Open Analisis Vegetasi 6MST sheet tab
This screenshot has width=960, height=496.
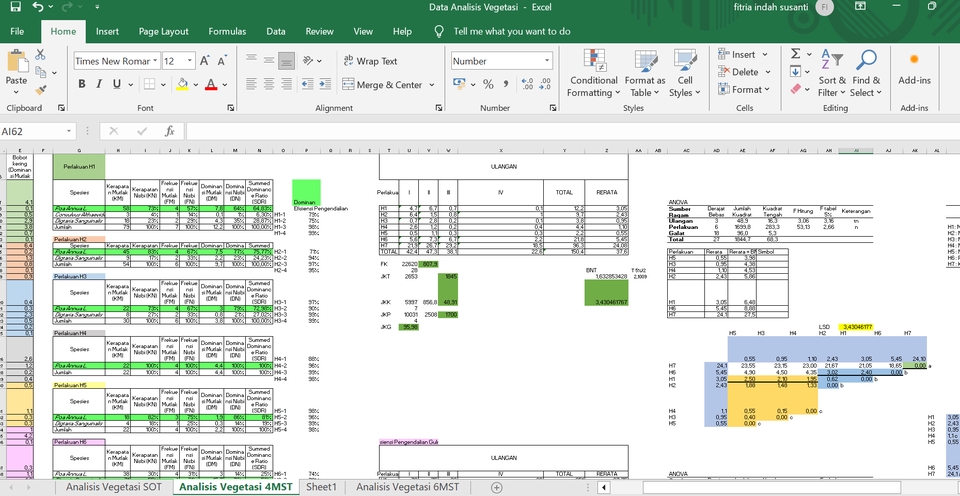408,487
